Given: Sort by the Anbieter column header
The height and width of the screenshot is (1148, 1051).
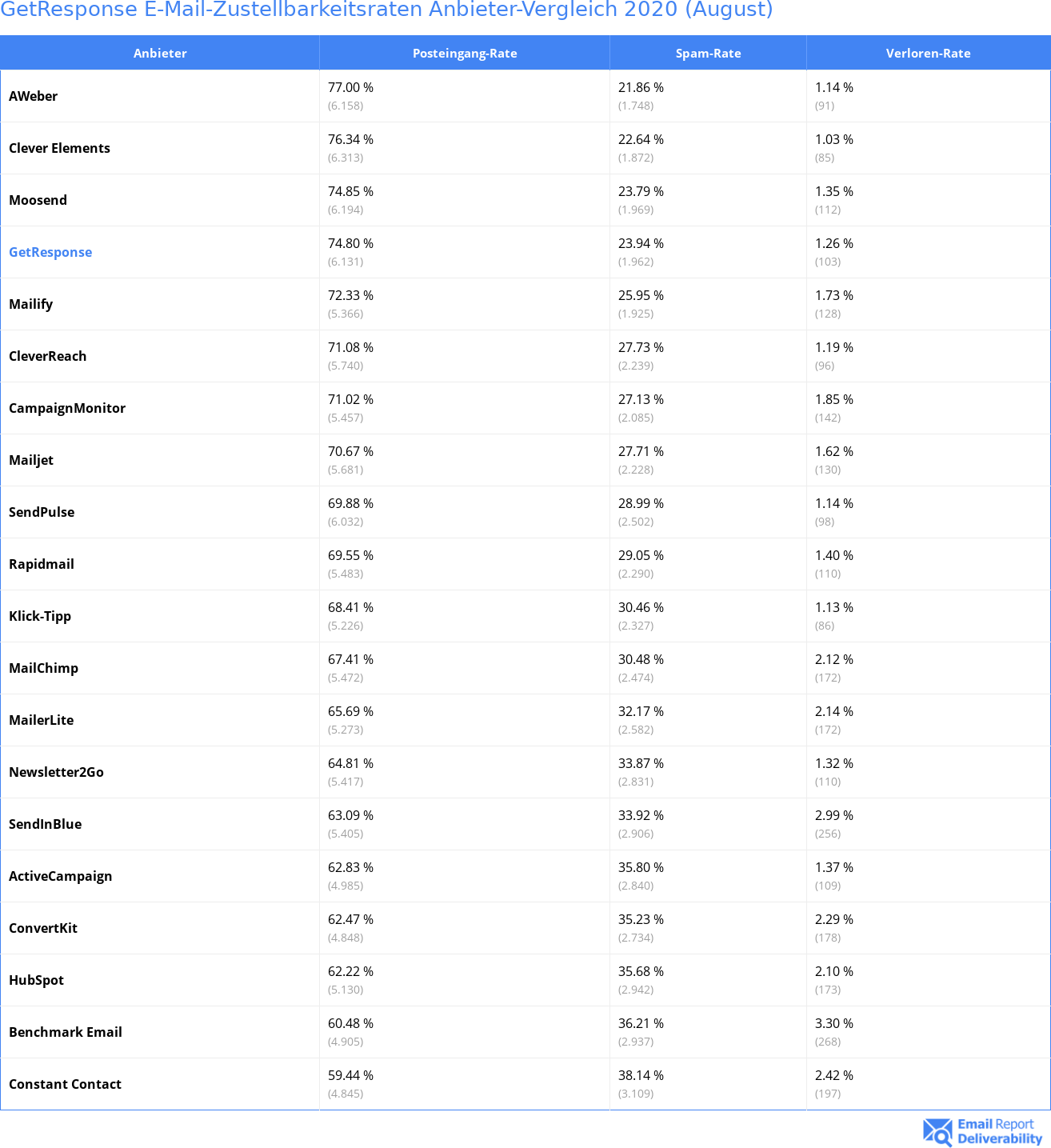Looking at the screenshot, I should click(160, 53).
